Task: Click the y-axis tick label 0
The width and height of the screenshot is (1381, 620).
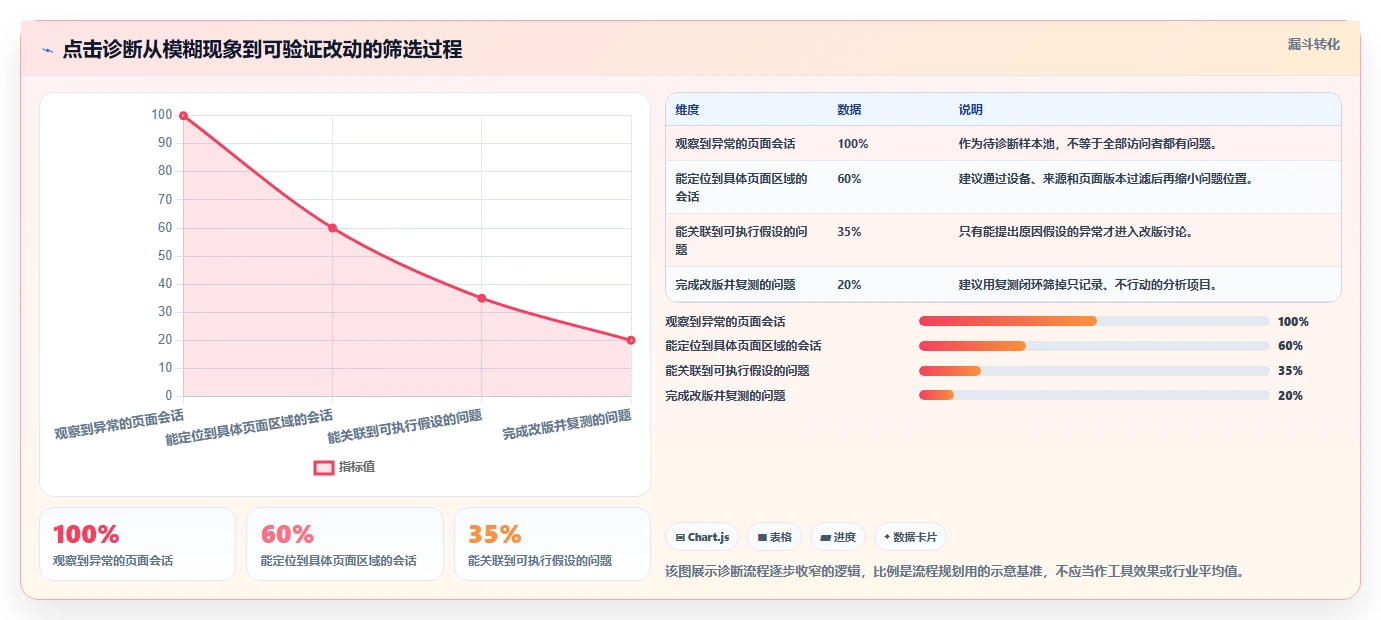Action: [x=168, y=396]
